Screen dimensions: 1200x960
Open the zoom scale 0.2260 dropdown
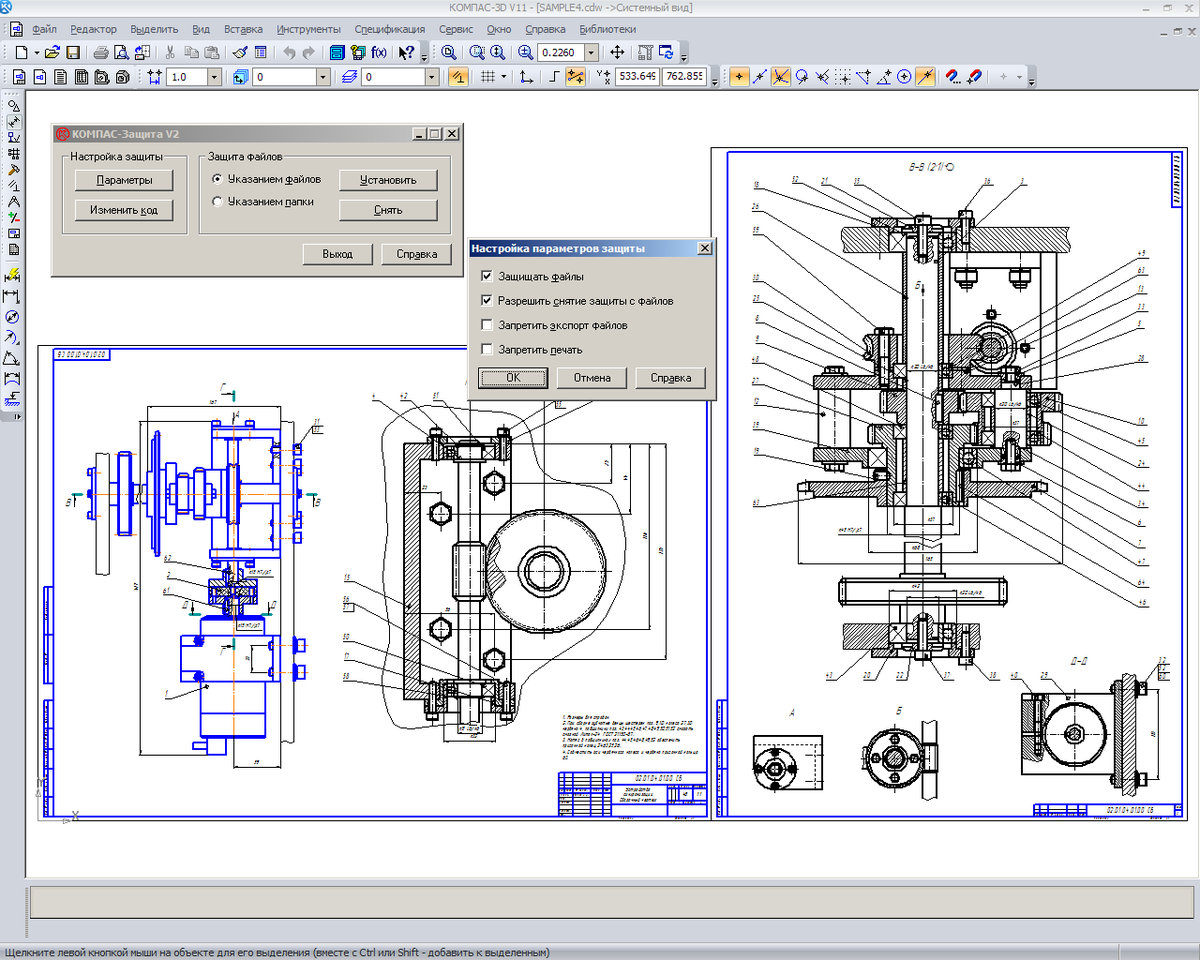[x=591, y=52]
